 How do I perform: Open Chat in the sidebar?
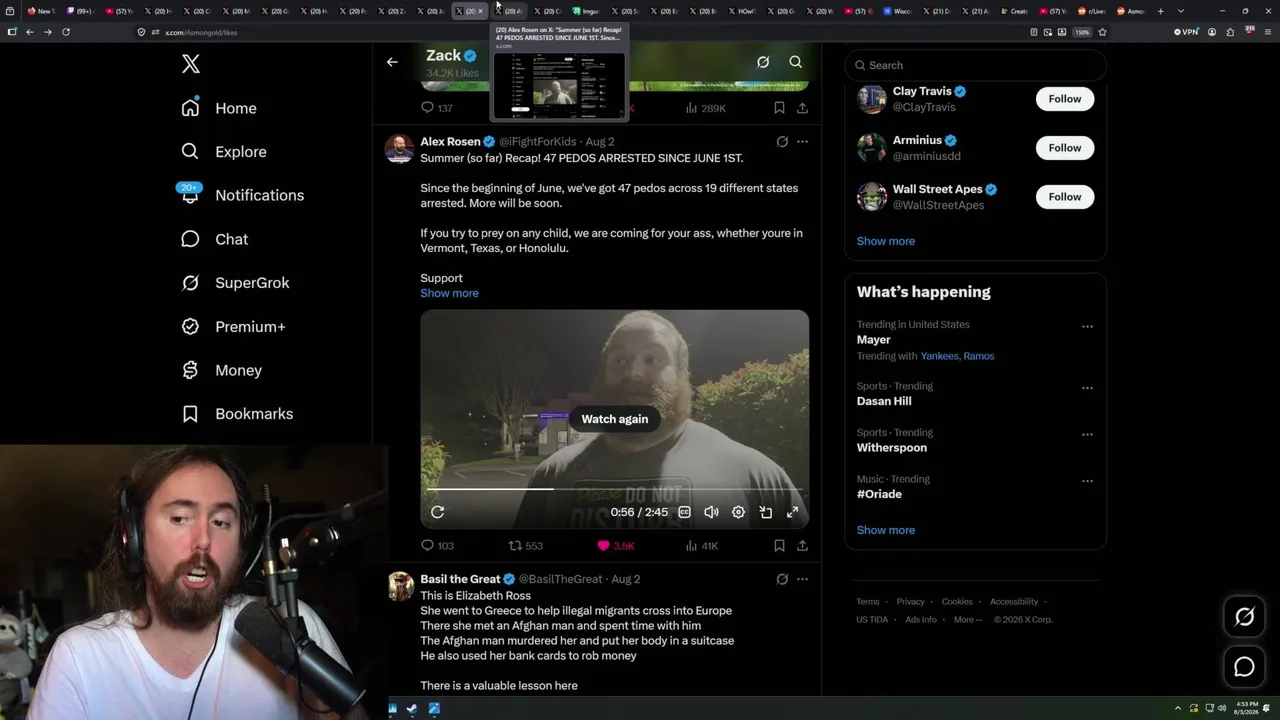coord(214,239)
